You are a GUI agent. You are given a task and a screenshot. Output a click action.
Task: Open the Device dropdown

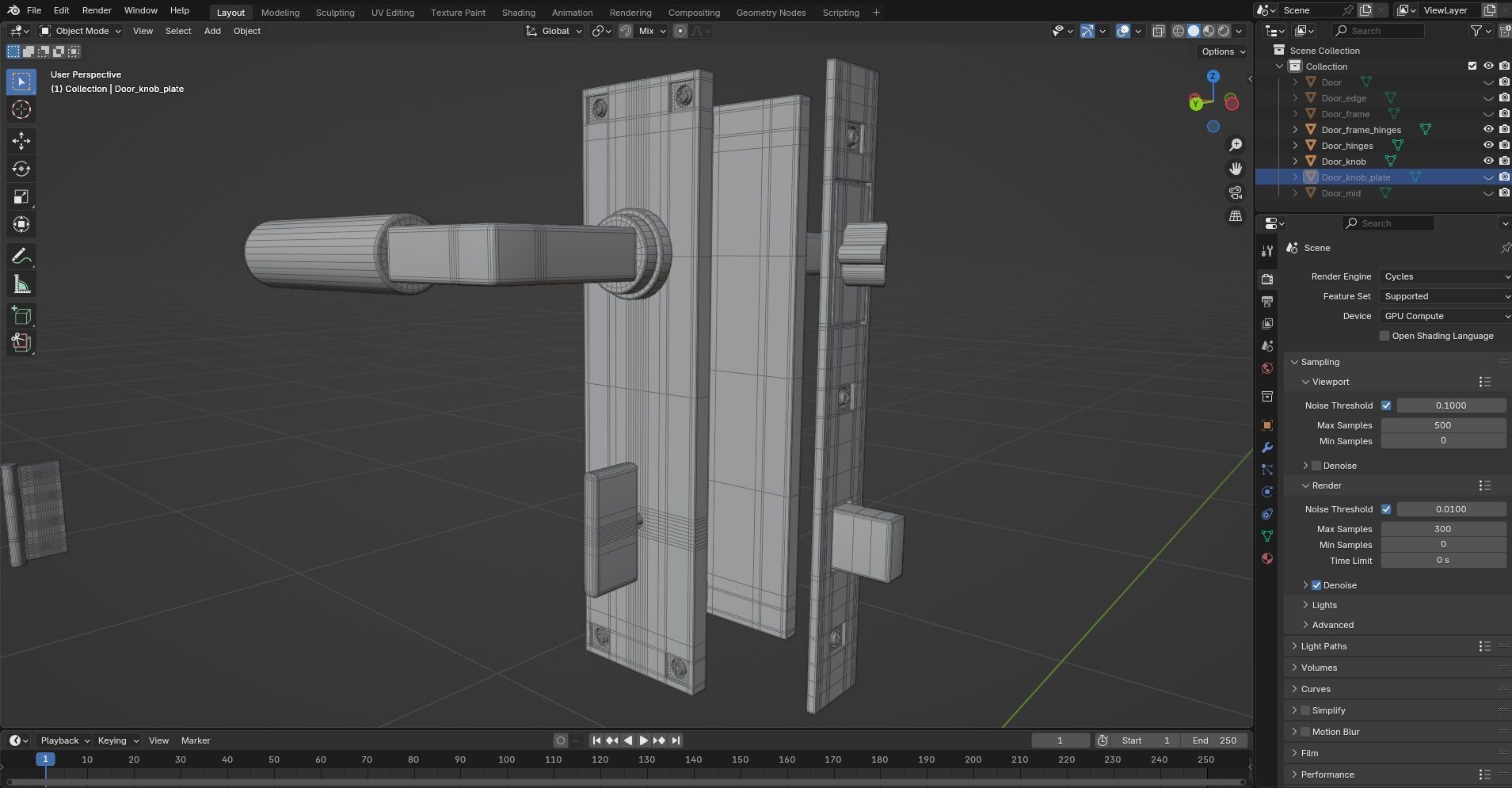(x=1445, y=316)
